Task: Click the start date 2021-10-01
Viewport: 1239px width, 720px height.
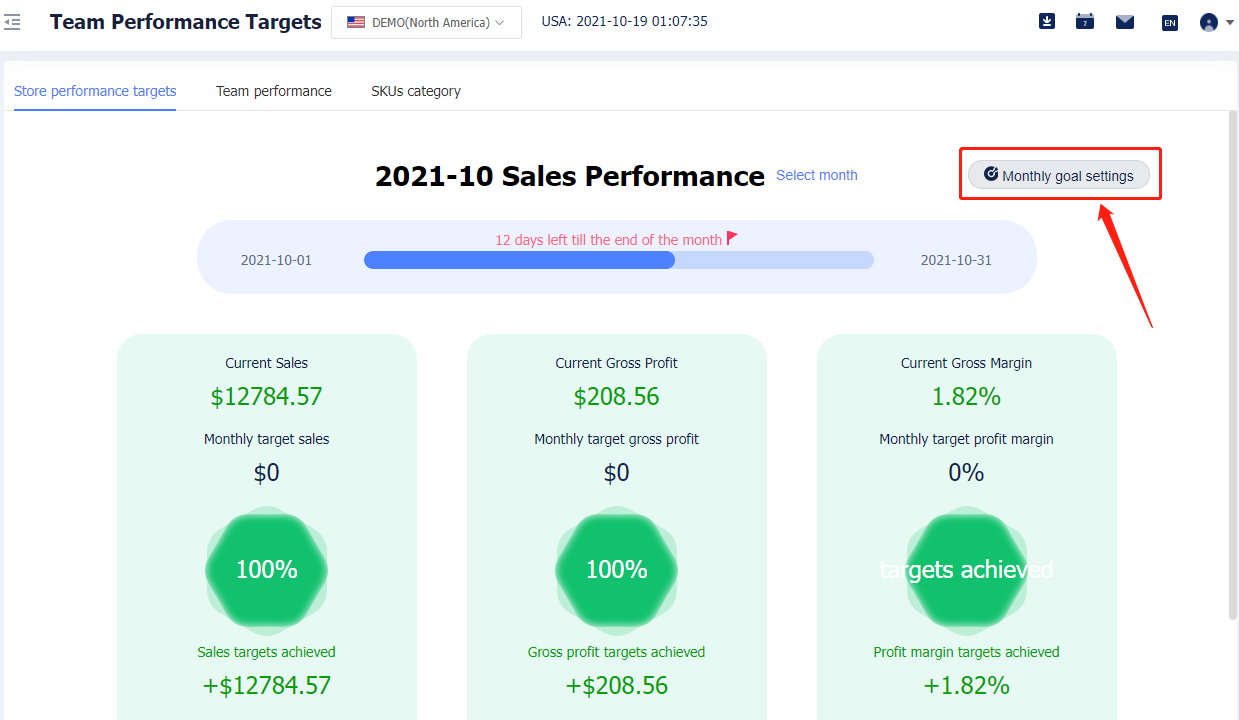Action: [276, 260]
